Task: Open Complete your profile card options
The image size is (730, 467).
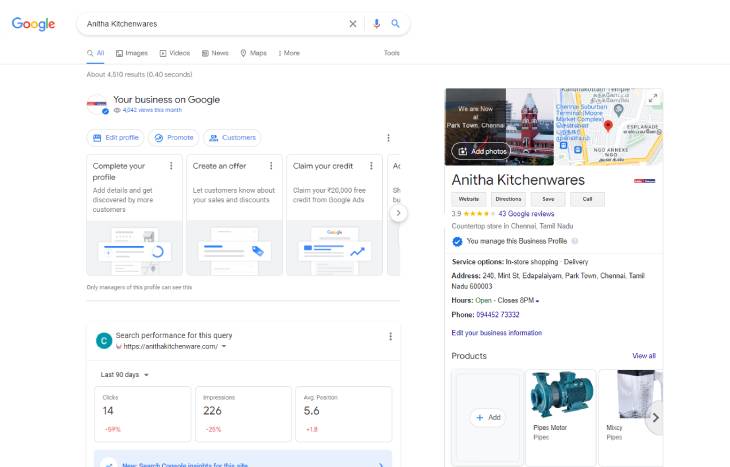Action: pos(171,166)
